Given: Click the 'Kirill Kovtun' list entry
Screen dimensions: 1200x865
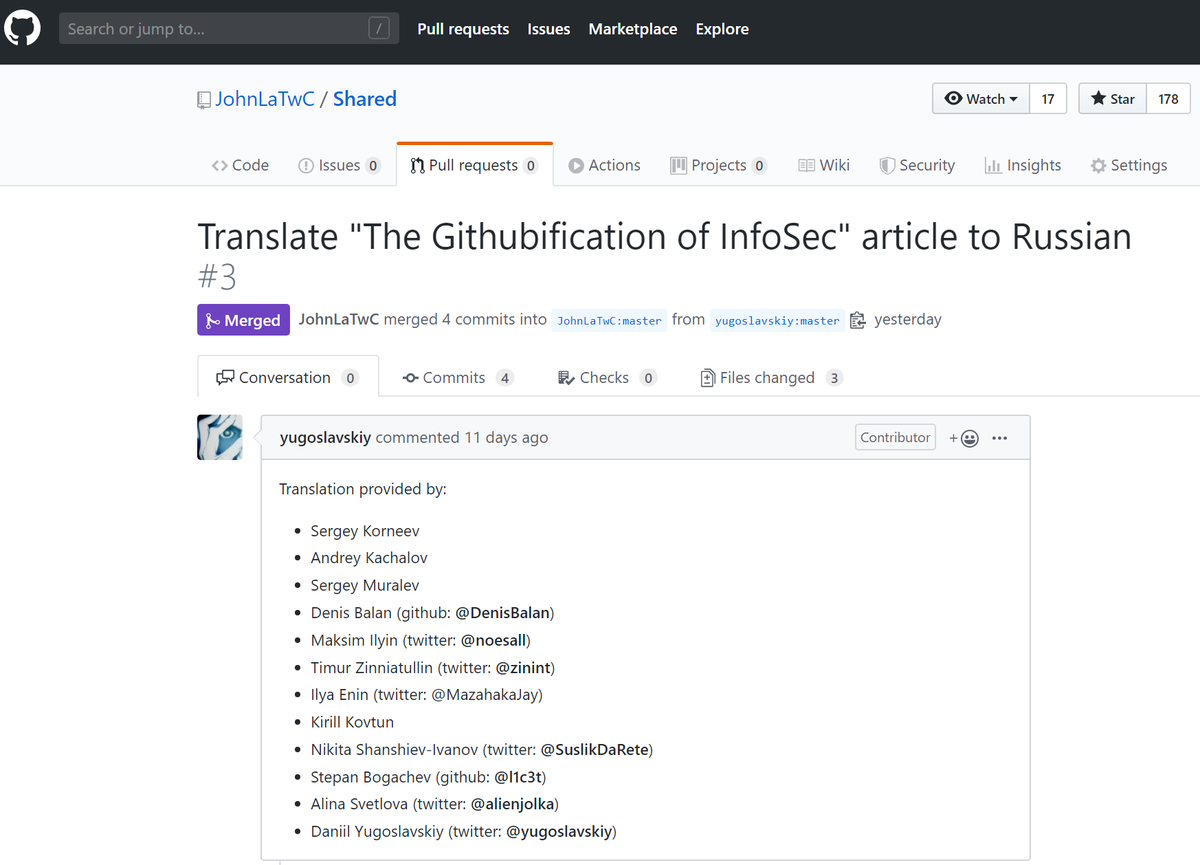Looking at the screenshot, I should (352, 722).
